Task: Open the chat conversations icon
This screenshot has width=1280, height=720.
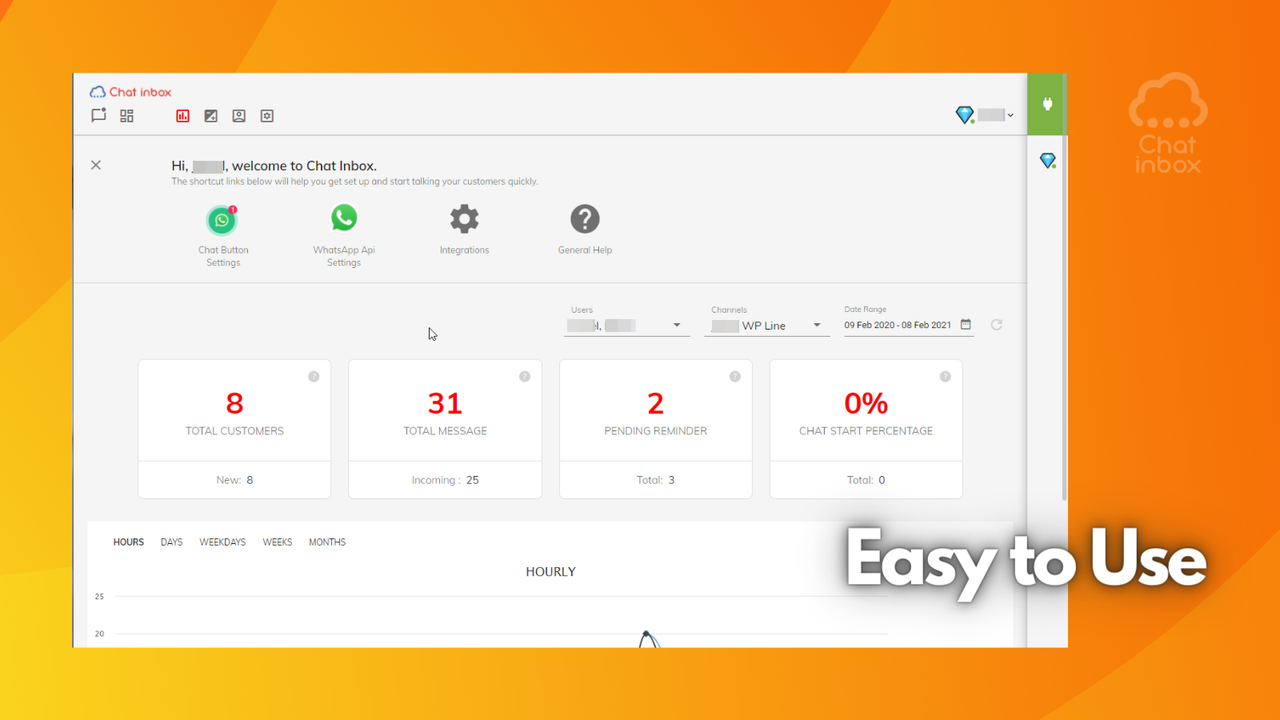Action: [x=98, y=115]
